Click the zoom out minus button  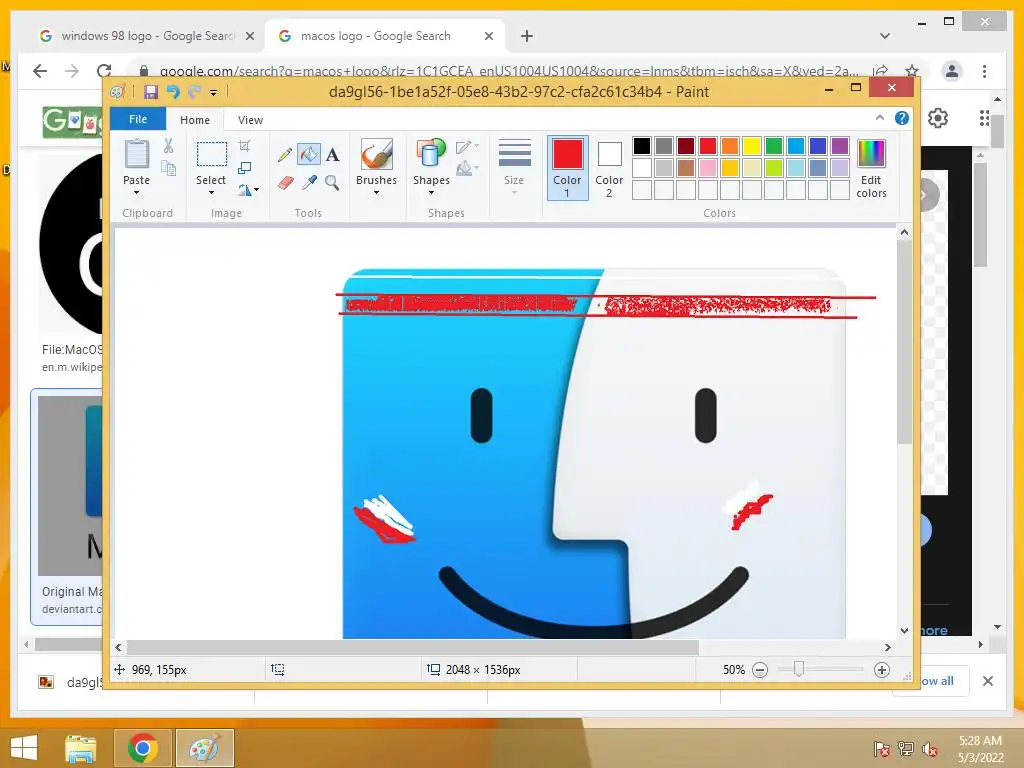760,670
